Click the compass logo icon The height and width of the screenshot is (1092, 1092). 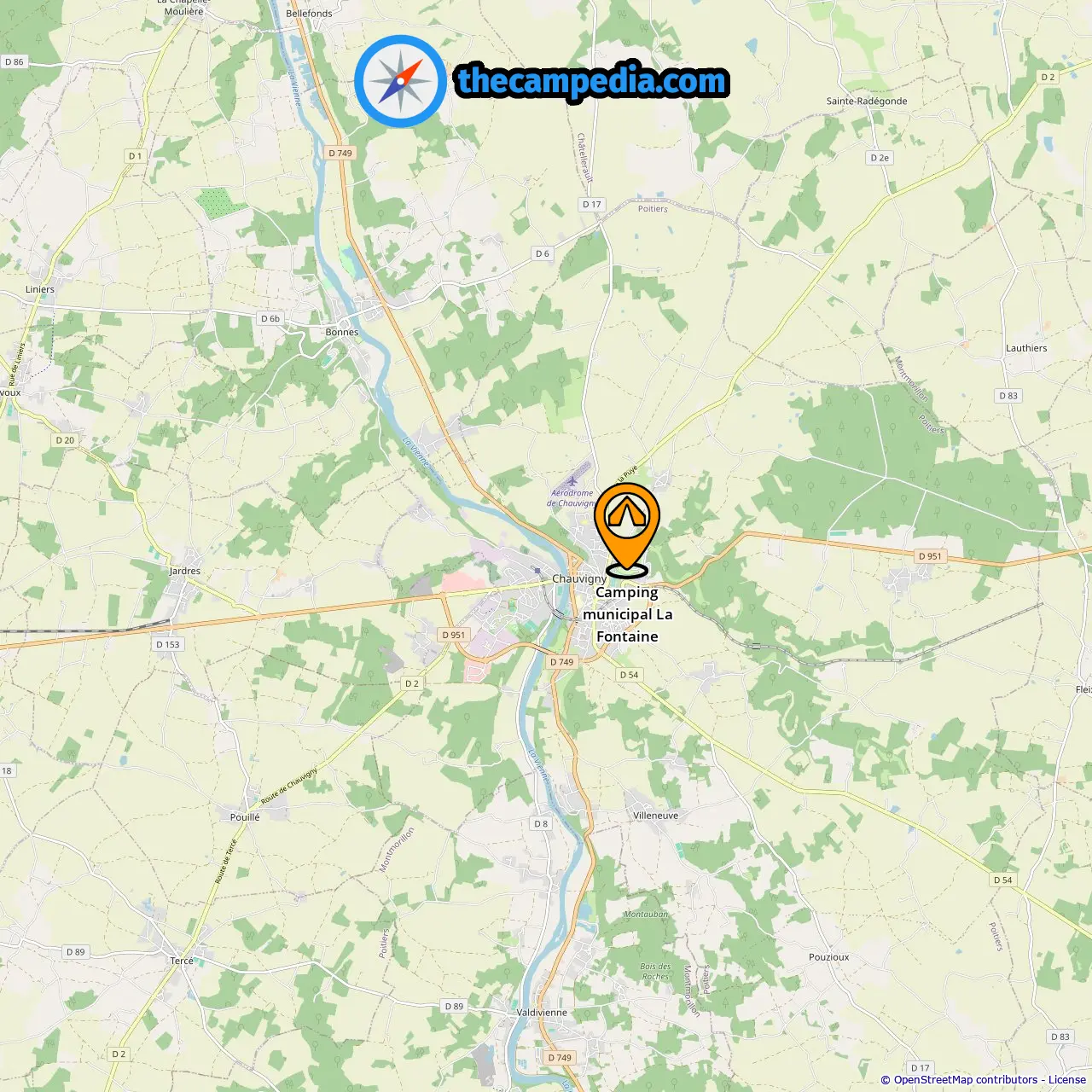point(401,81)
